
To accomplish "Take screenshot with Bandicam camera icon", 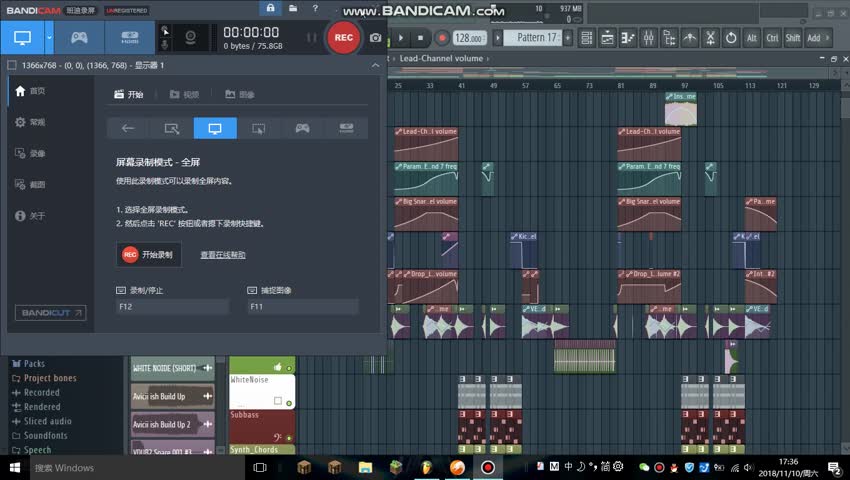I will (375, 37).
